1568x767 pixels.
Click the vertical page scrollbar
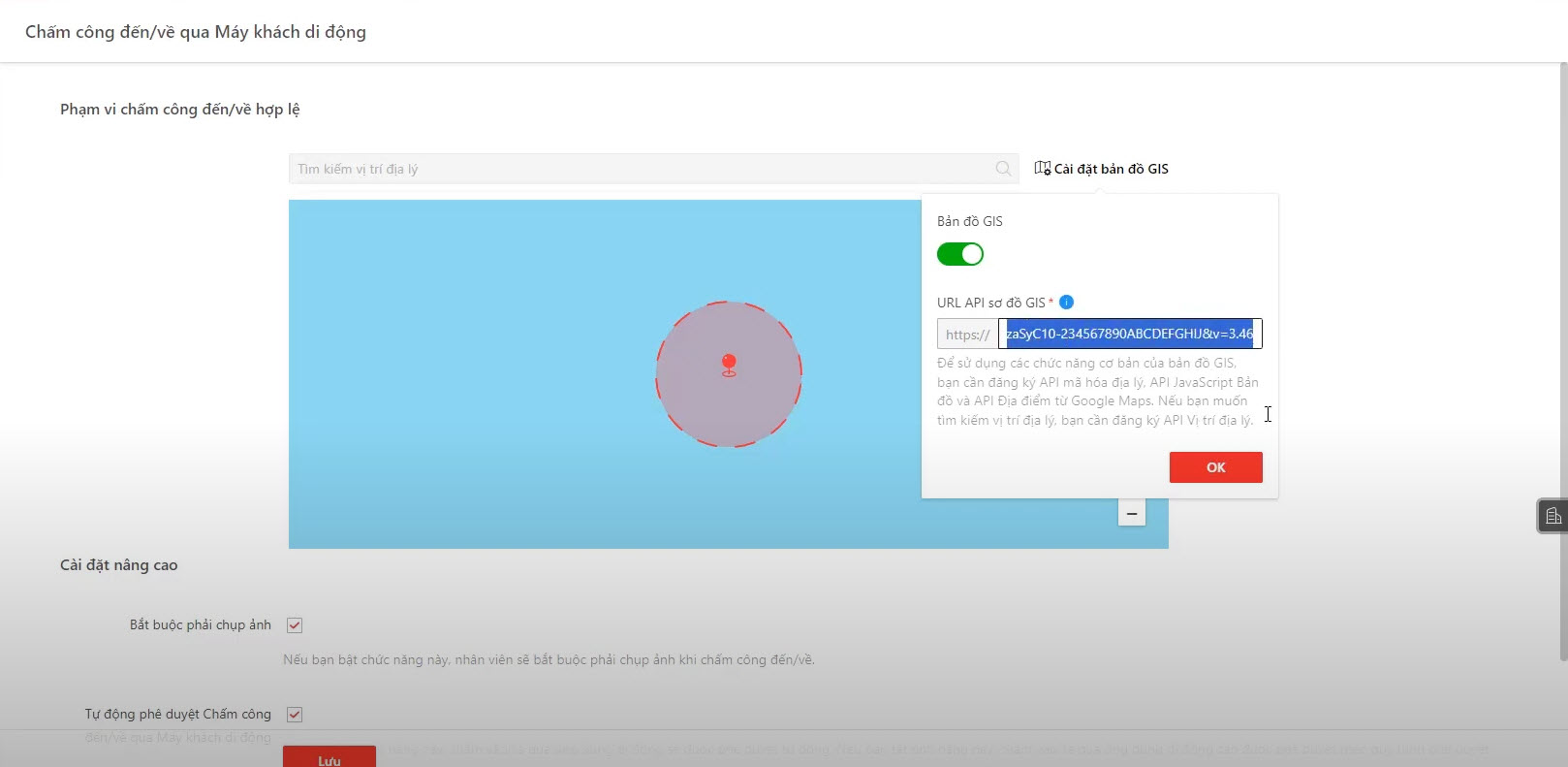(1562, 359)
